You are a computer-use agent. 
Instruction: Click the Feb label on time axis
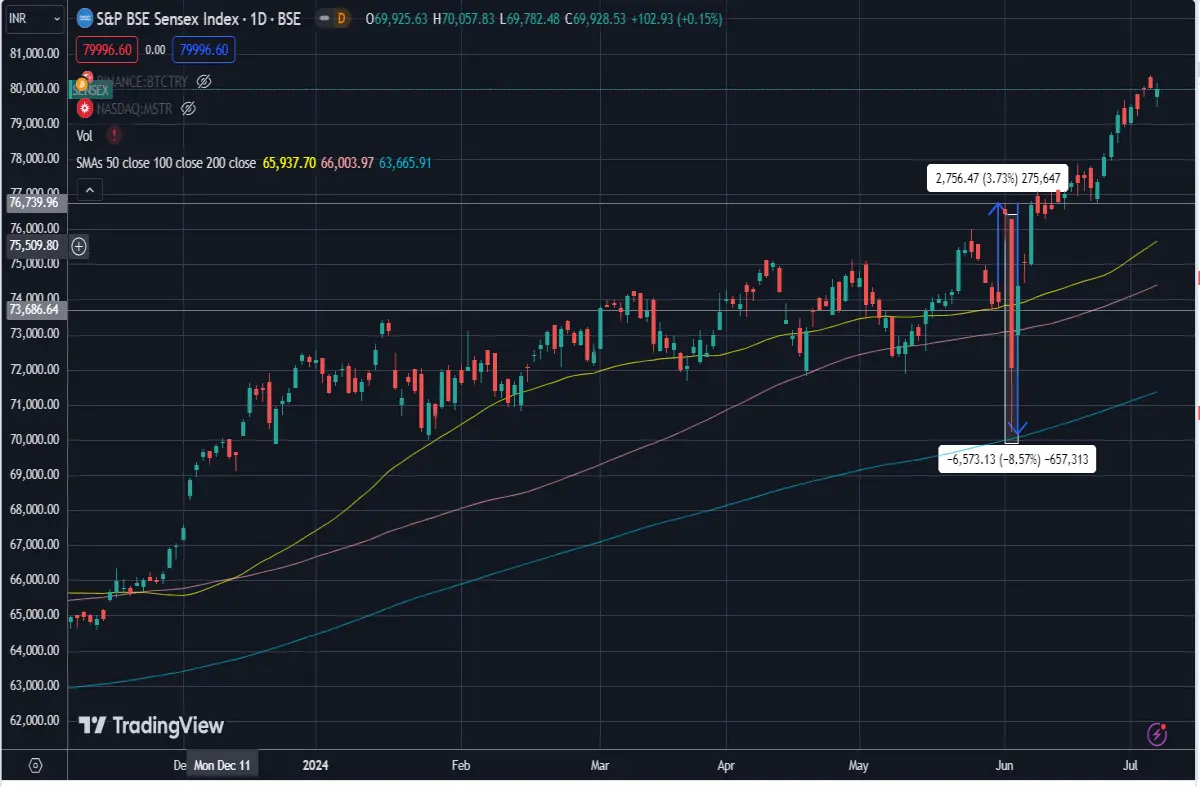(461, 765)
